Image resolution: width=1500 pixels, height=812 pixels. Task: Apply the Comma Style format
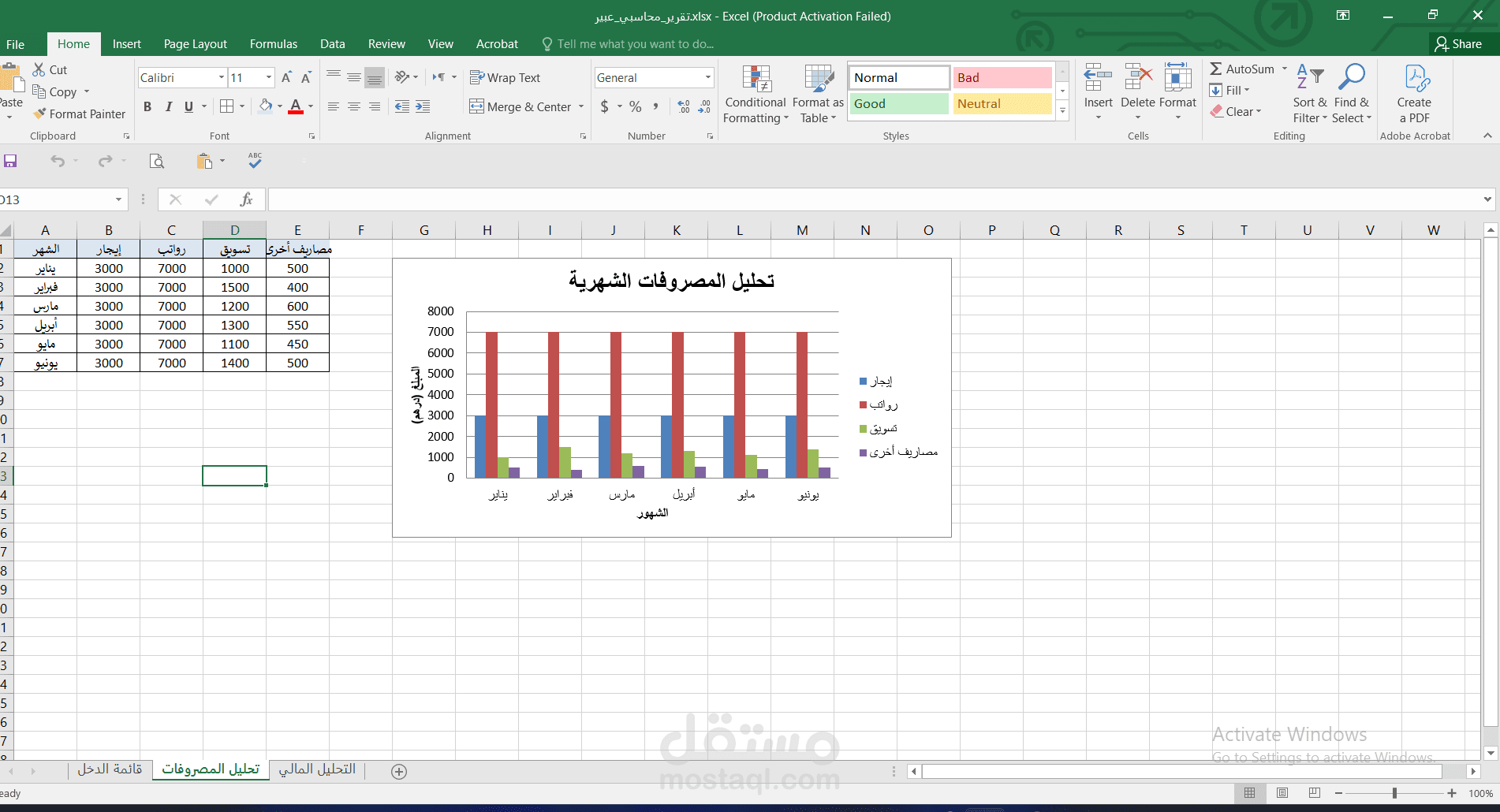click(x=655, y=106)
